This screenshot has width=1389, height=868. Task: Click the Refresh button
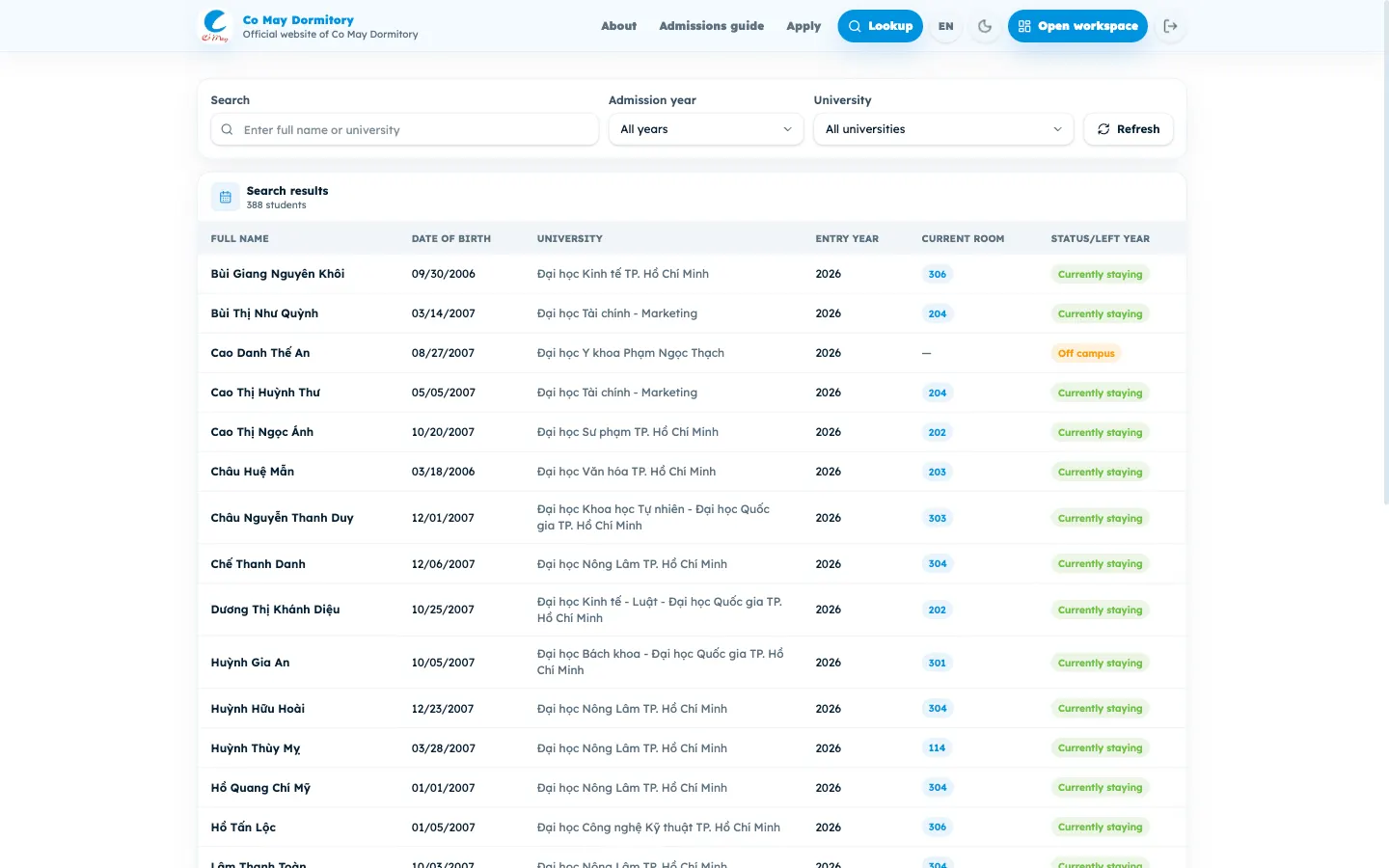coord(1129,129)
